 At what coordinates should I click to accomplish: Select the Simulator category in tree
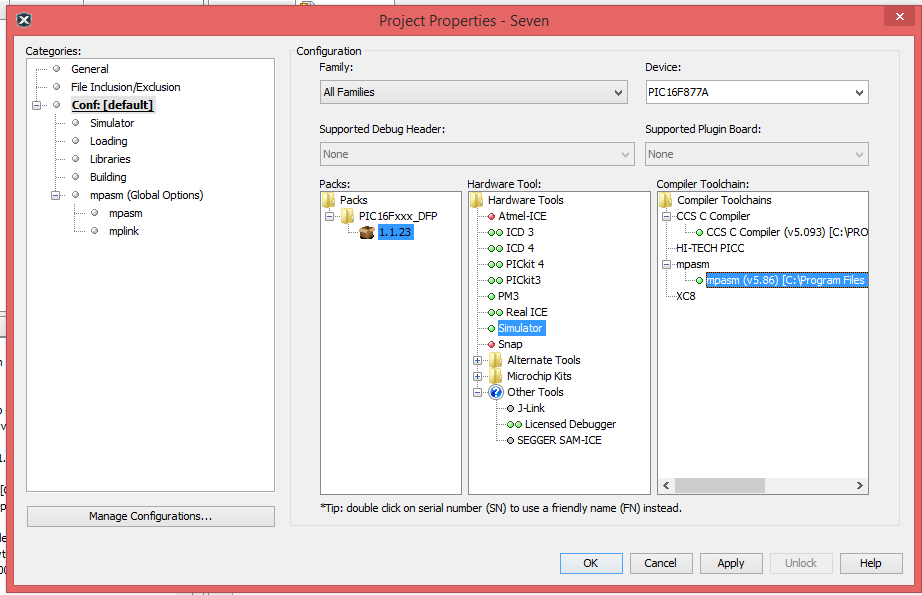(112, 123)
